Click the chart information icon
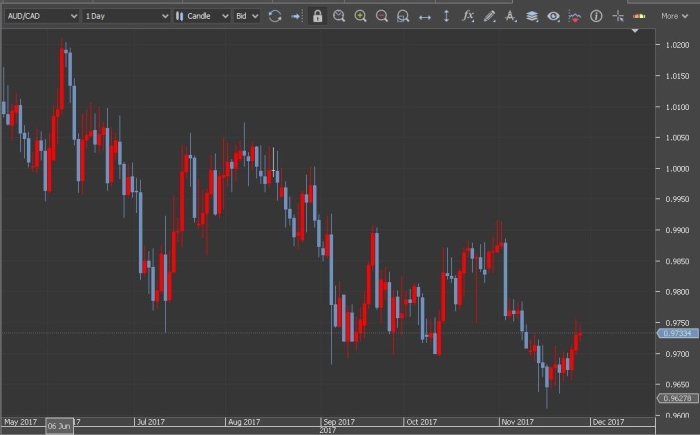Viewport: 700px width, 435px height. pyautogui.click(x=596, y=17)
